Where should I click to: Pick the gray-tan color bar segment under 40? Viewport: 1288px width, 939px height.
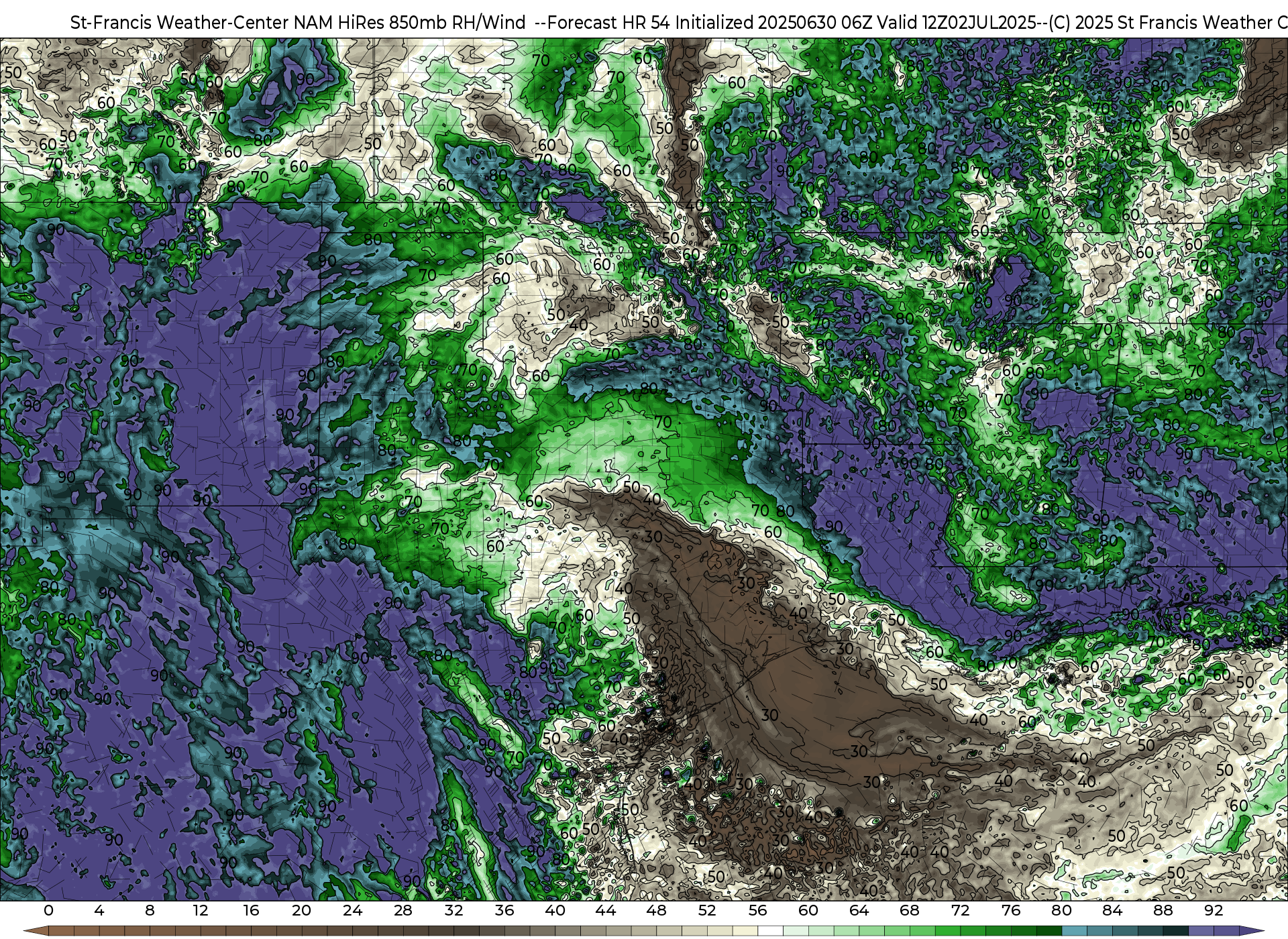point(568,931)
